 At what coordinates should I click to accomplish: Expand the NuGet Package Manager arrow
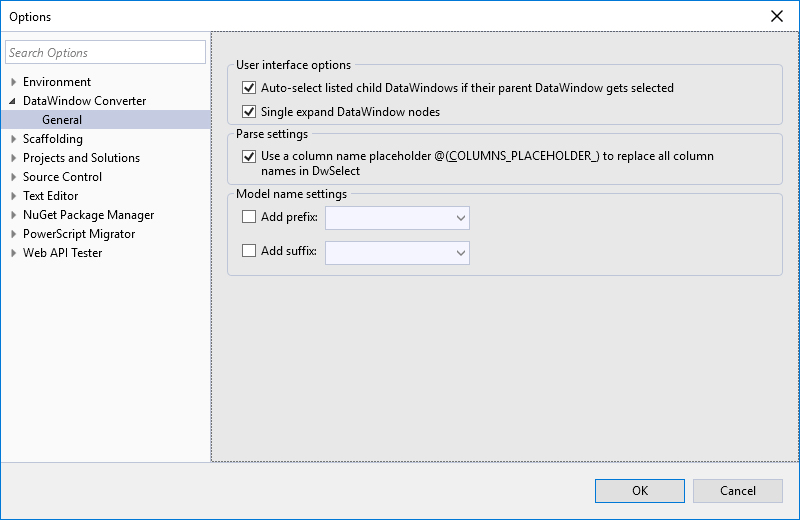tap(13, 215)
